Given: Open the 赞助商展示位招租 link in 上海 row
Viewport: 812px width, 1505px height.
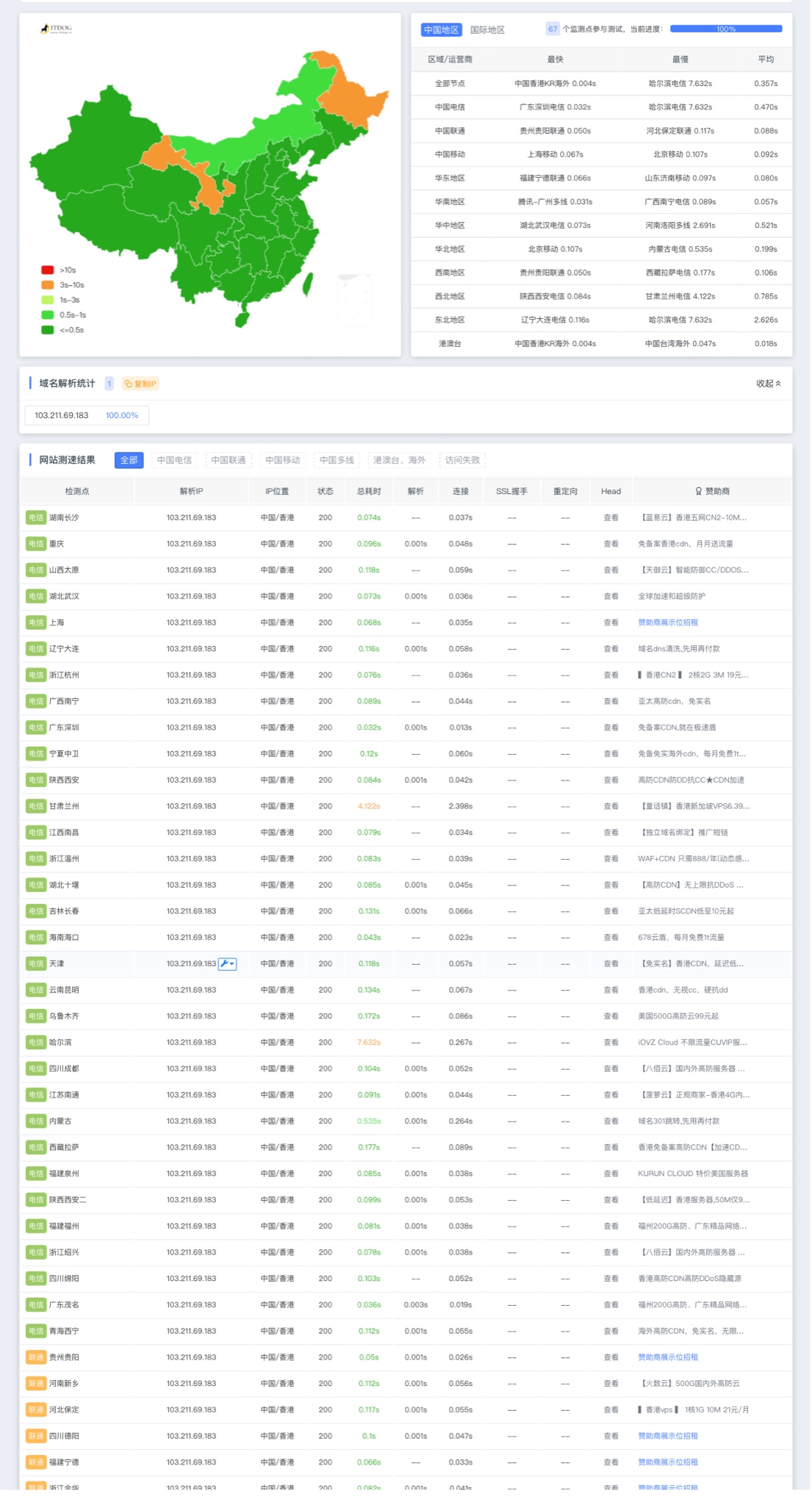Looking at the screenshot, I should click(668, 622).
